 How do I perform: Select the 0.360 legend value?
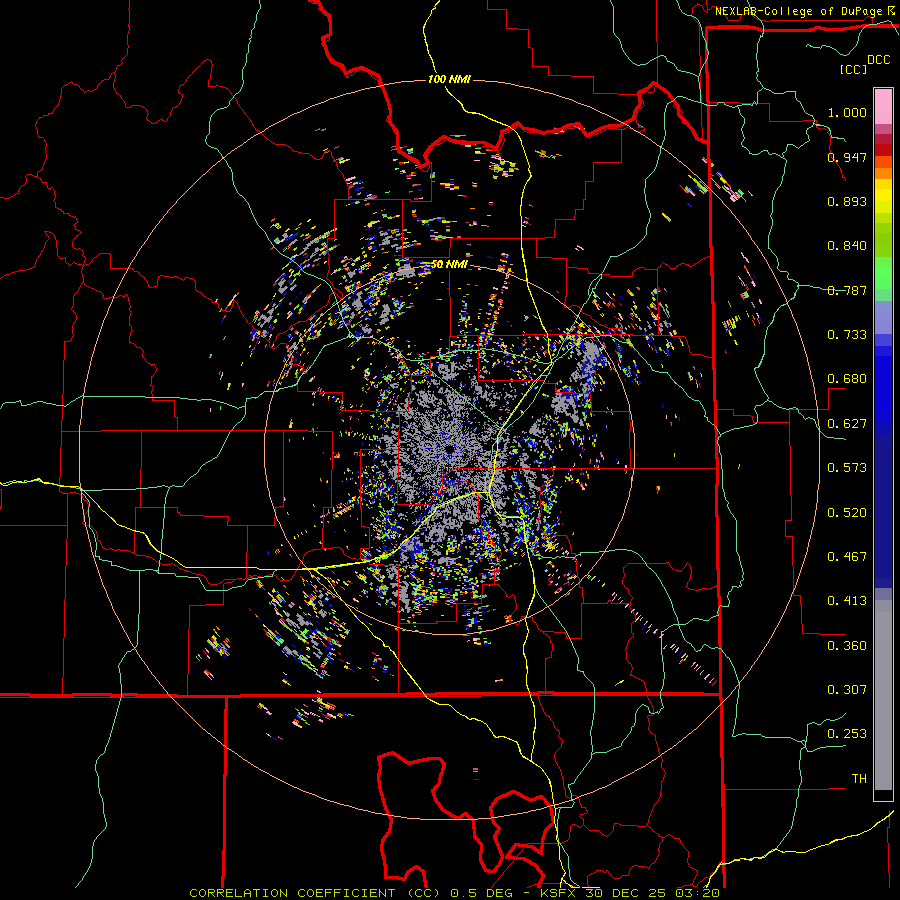(x=847, y=646)
